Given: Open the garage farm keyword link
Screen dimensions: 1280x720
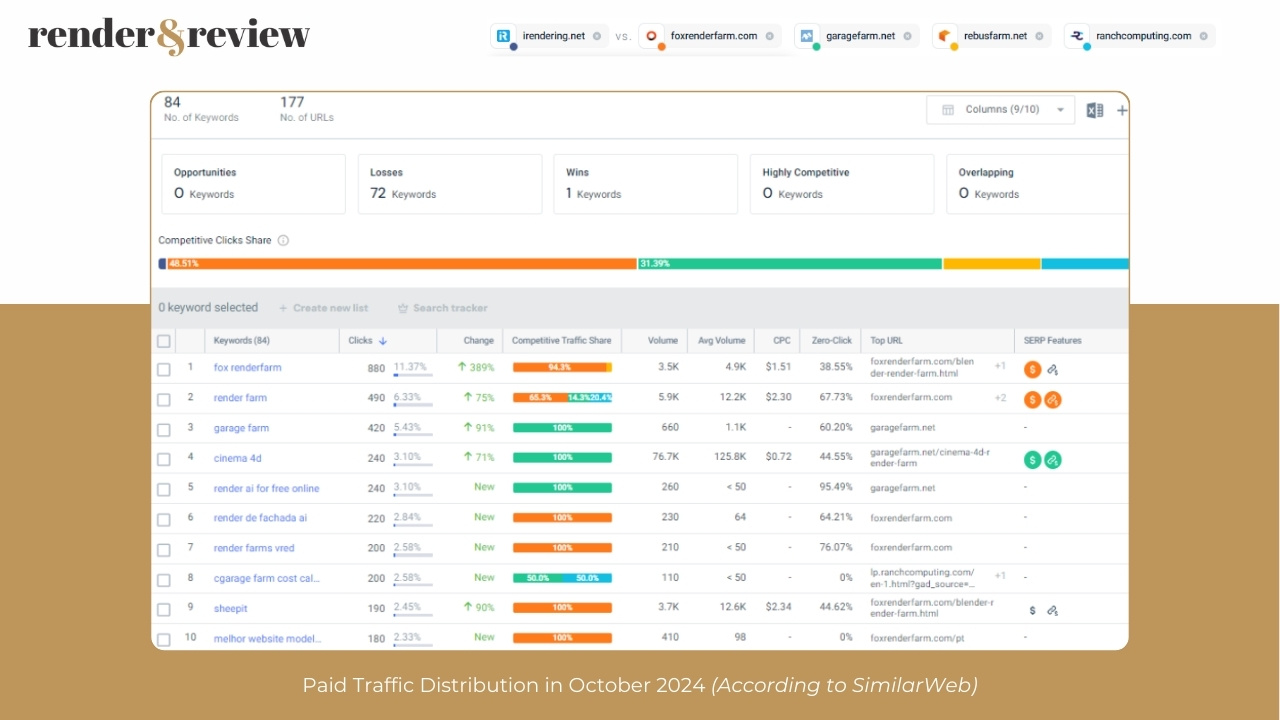Looking at the screenshot, I should [x=241, y=428].
